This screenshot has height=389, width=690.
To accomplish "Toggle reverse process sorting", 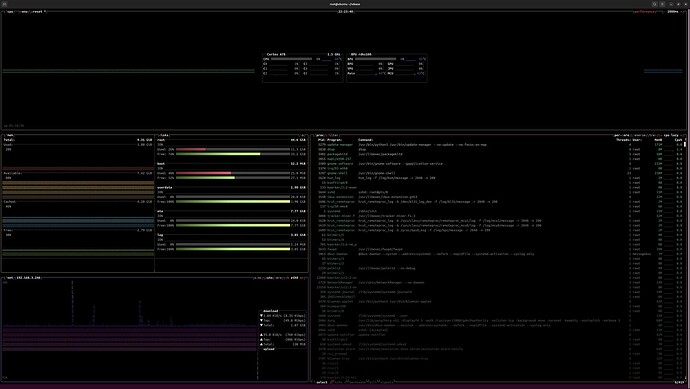I will click(639, 135).
